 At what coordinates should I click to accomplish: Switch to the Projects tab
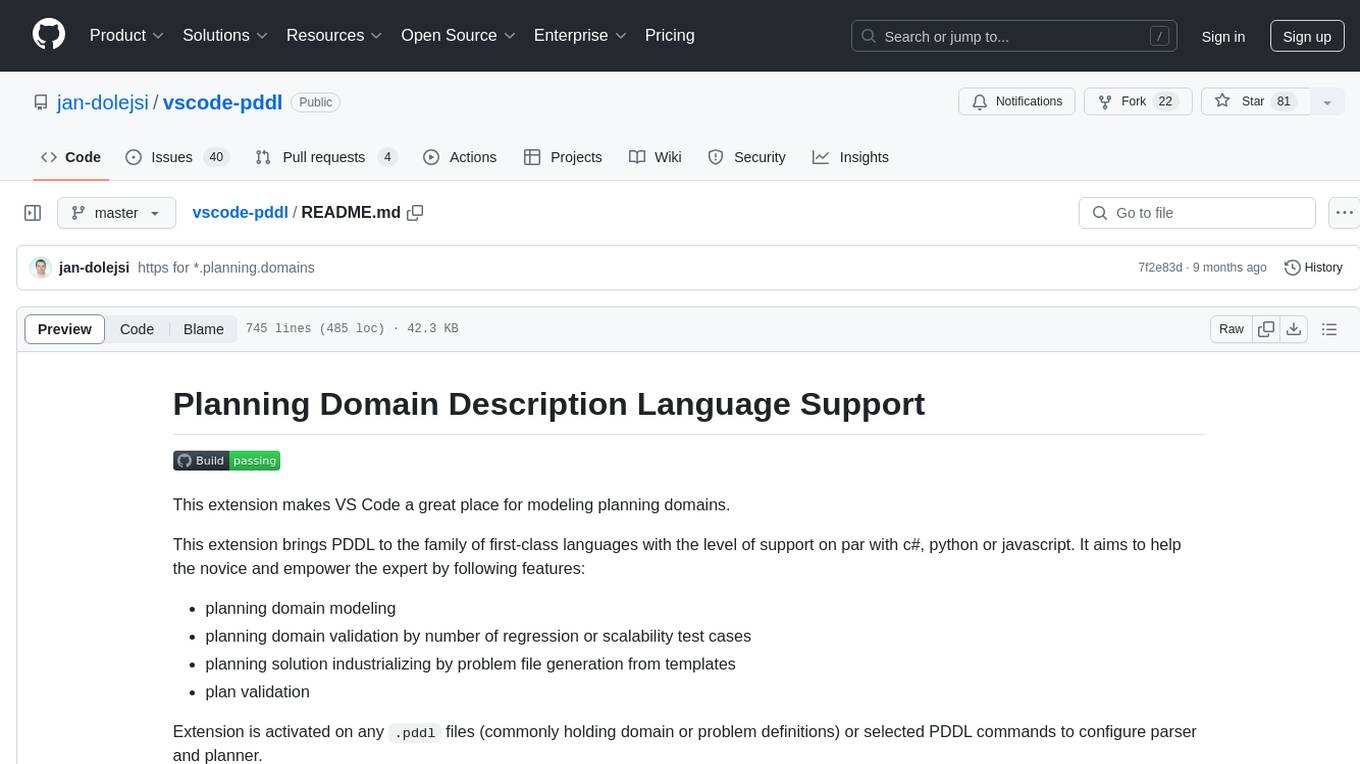(x=563, y=157)
